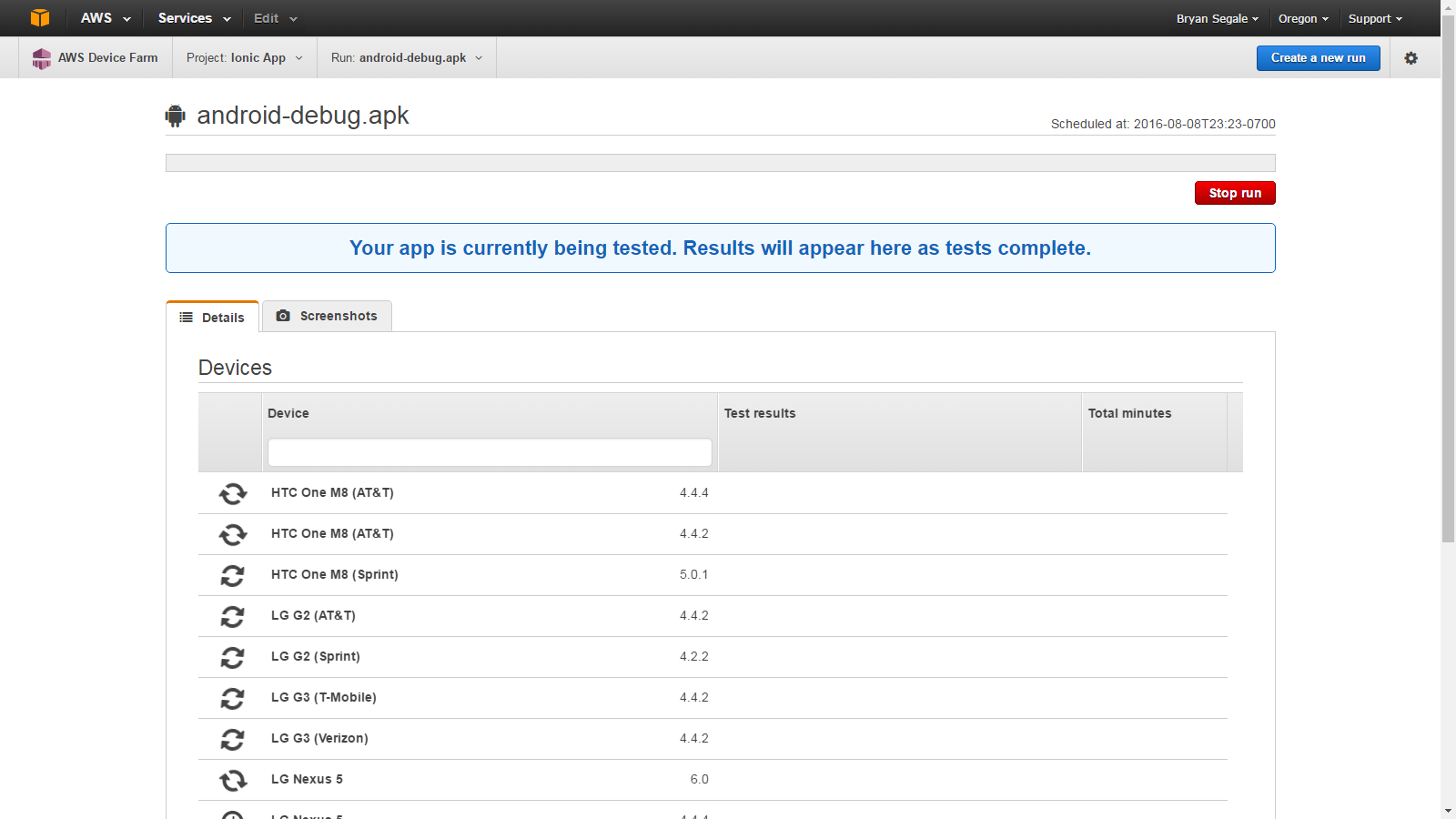This screenshot has height=819, width=1456.
Task: Click the AWS cube logo in top bar
Action: click(40, 17)
